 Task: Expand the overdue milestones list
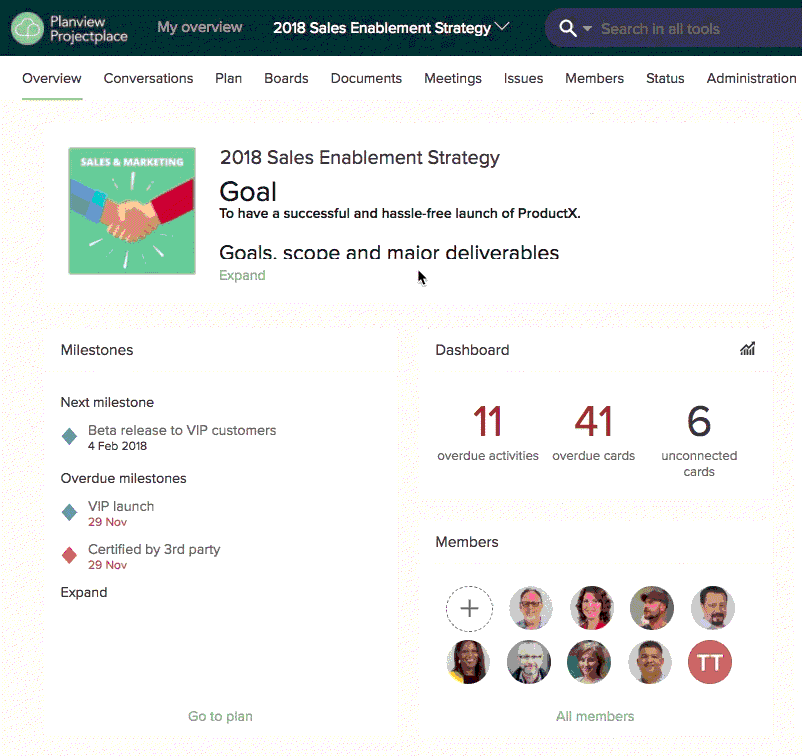click(x=84, y=592)
